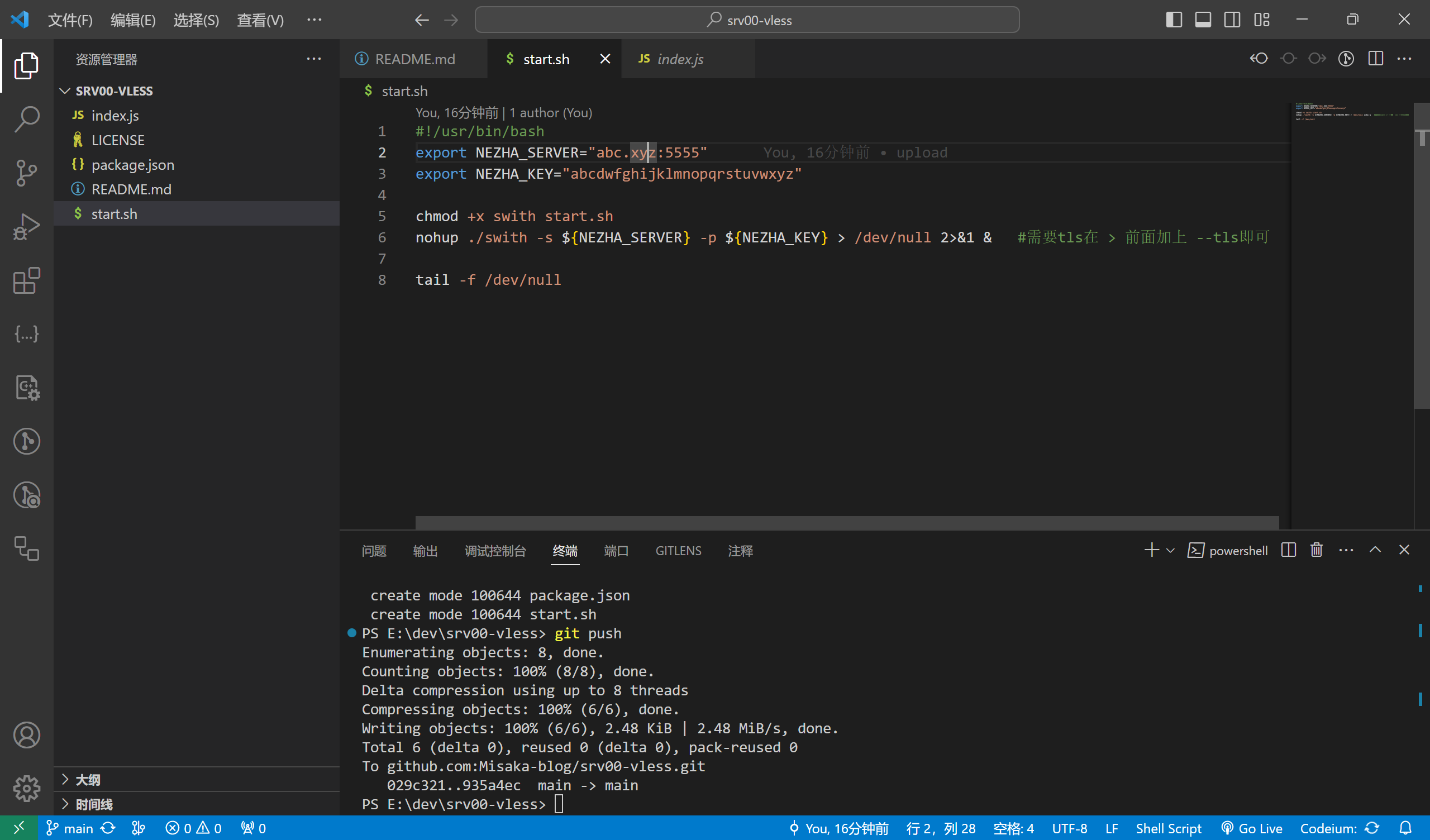Toggle secondary side bar visibility
The height and width of the screenshot is (840, 1430).
[x=1231, y=20]
